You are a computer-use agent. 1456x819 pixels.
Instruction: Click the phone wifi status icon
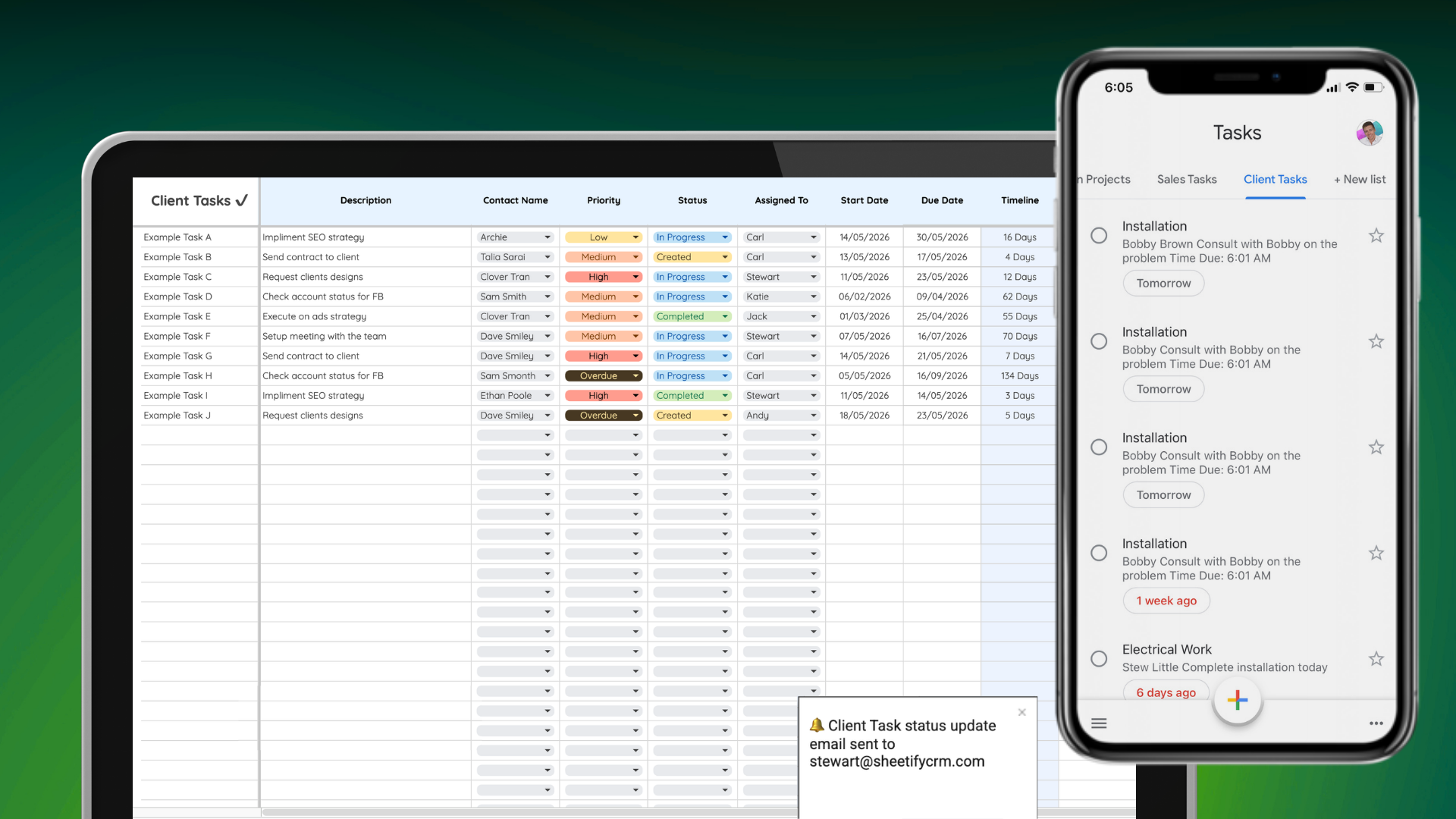(1351, 87)
